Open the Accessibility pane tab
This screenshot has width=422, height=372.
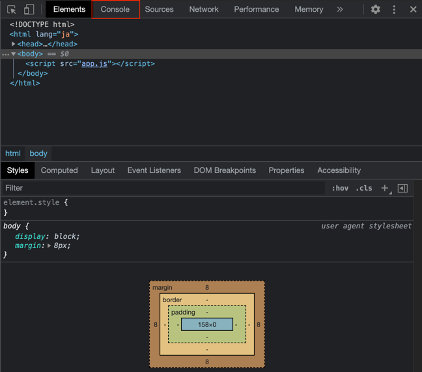pyautogui.click(x=339, y=170)
